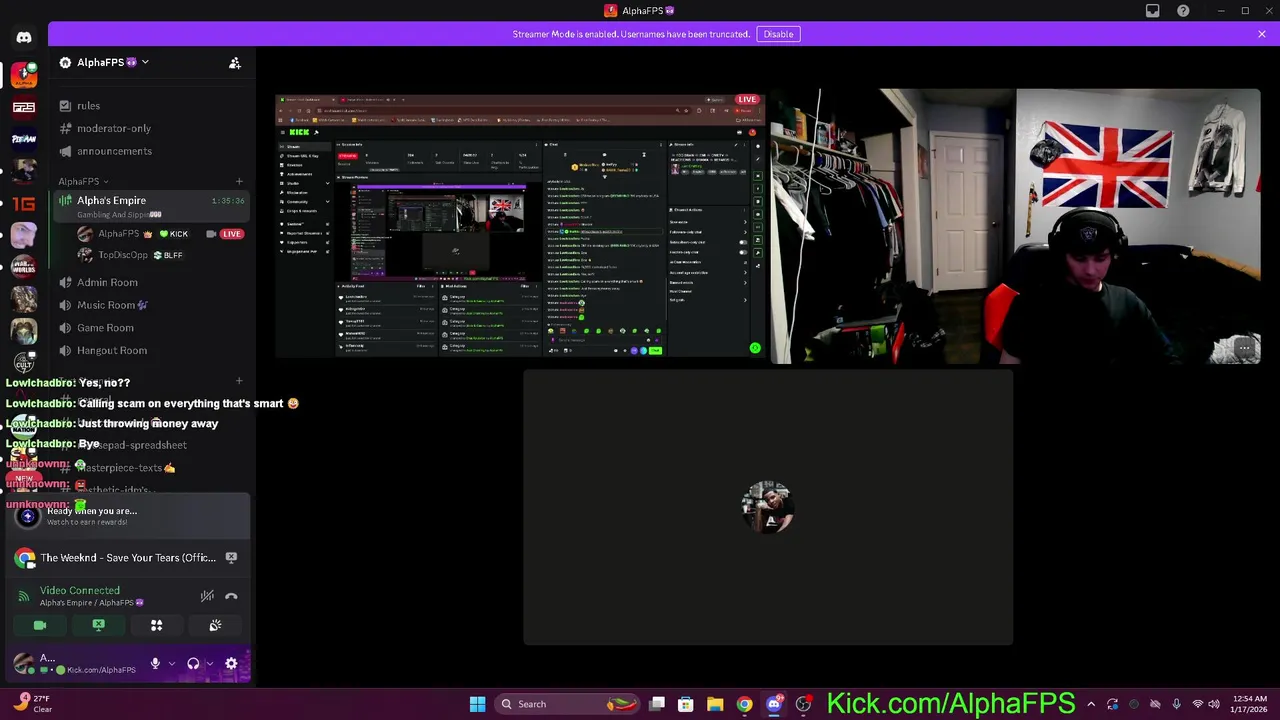Expand microphone input options arrow
This screenshot has height=720, width=1280.
[x=172, y=664]
